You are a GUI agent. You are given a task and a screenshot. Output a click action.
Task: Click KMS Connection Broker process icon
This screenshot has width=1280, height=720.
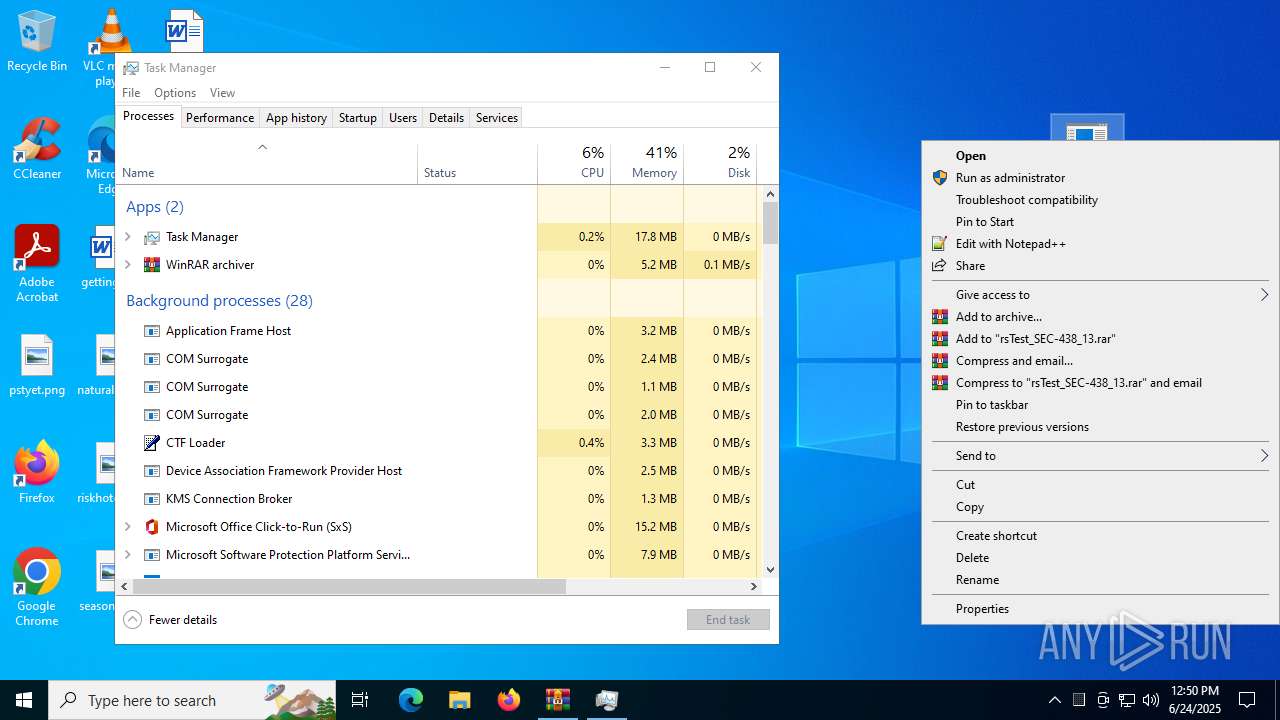click(152, 499)
